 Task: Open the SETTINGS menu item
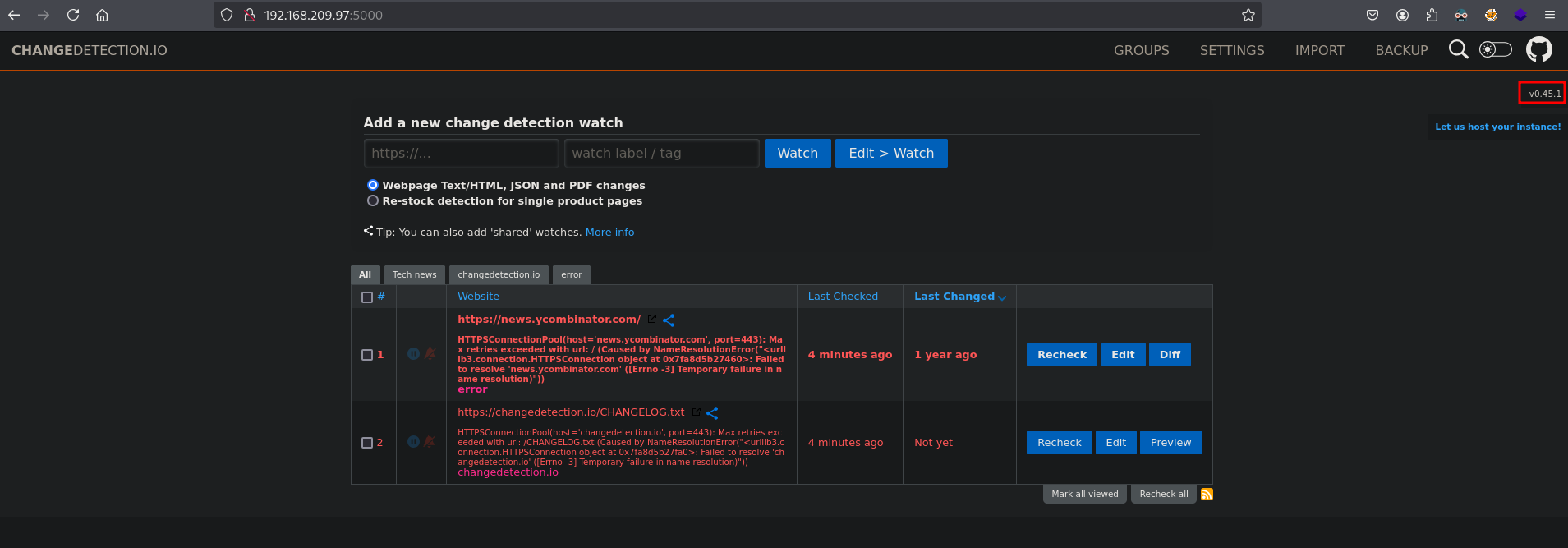pyautogui.click(x=1231, y=51)
